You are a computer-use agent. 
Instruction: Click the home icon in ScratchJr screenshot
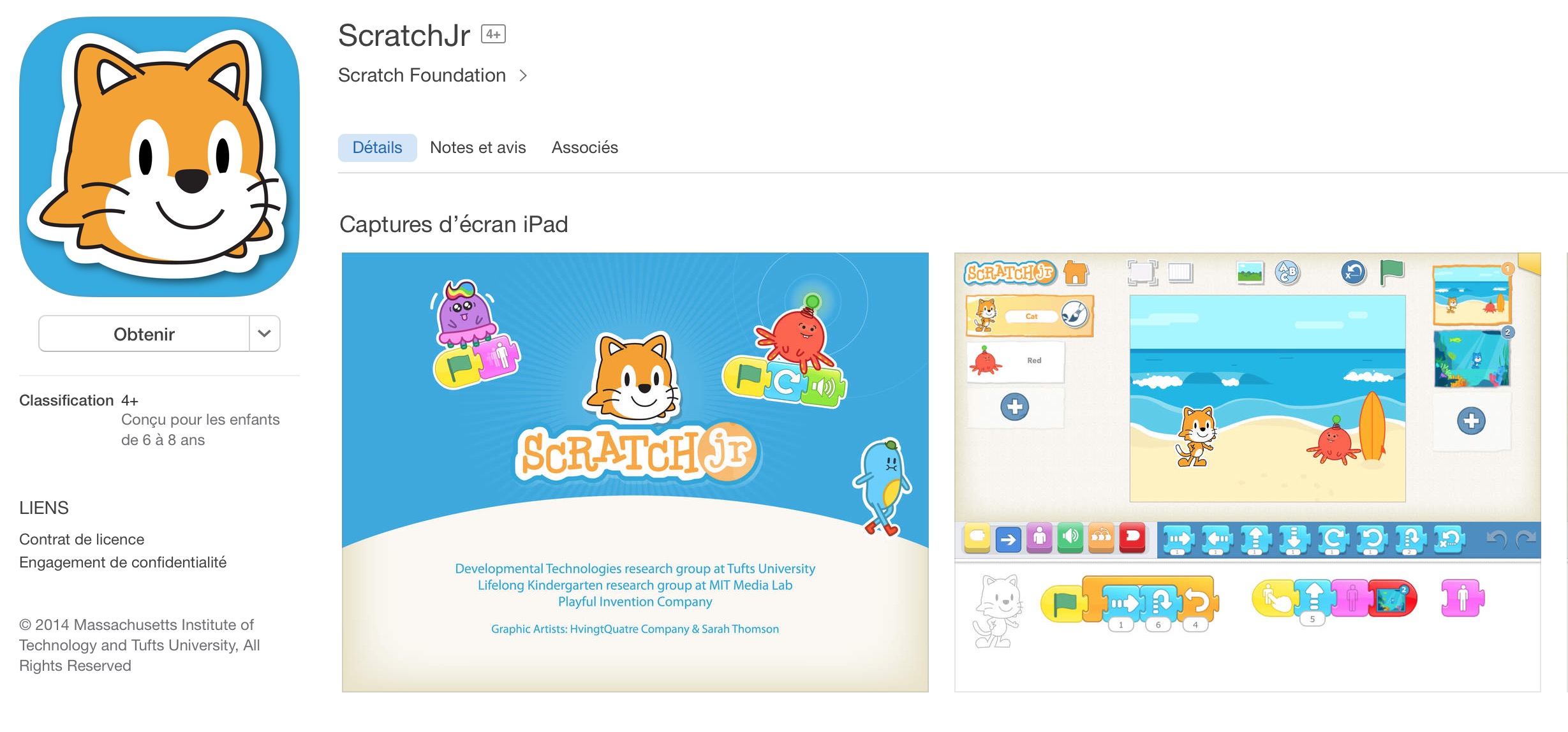(x=1076, y=273)
